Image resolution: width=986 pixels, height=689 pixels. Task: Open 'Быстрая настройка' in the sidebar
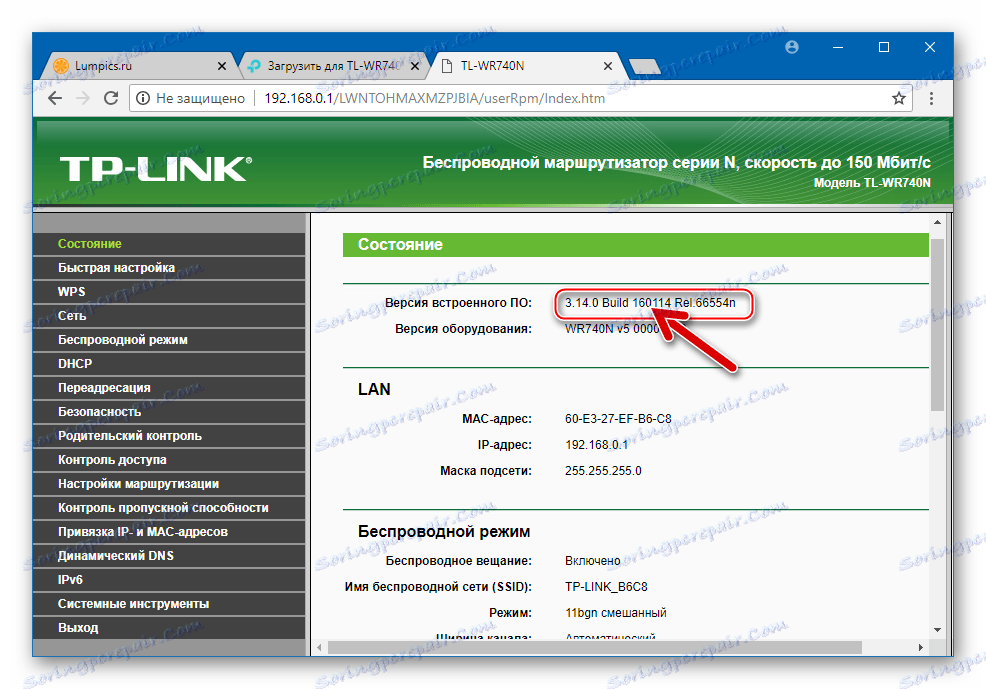(x=169, y=268)
